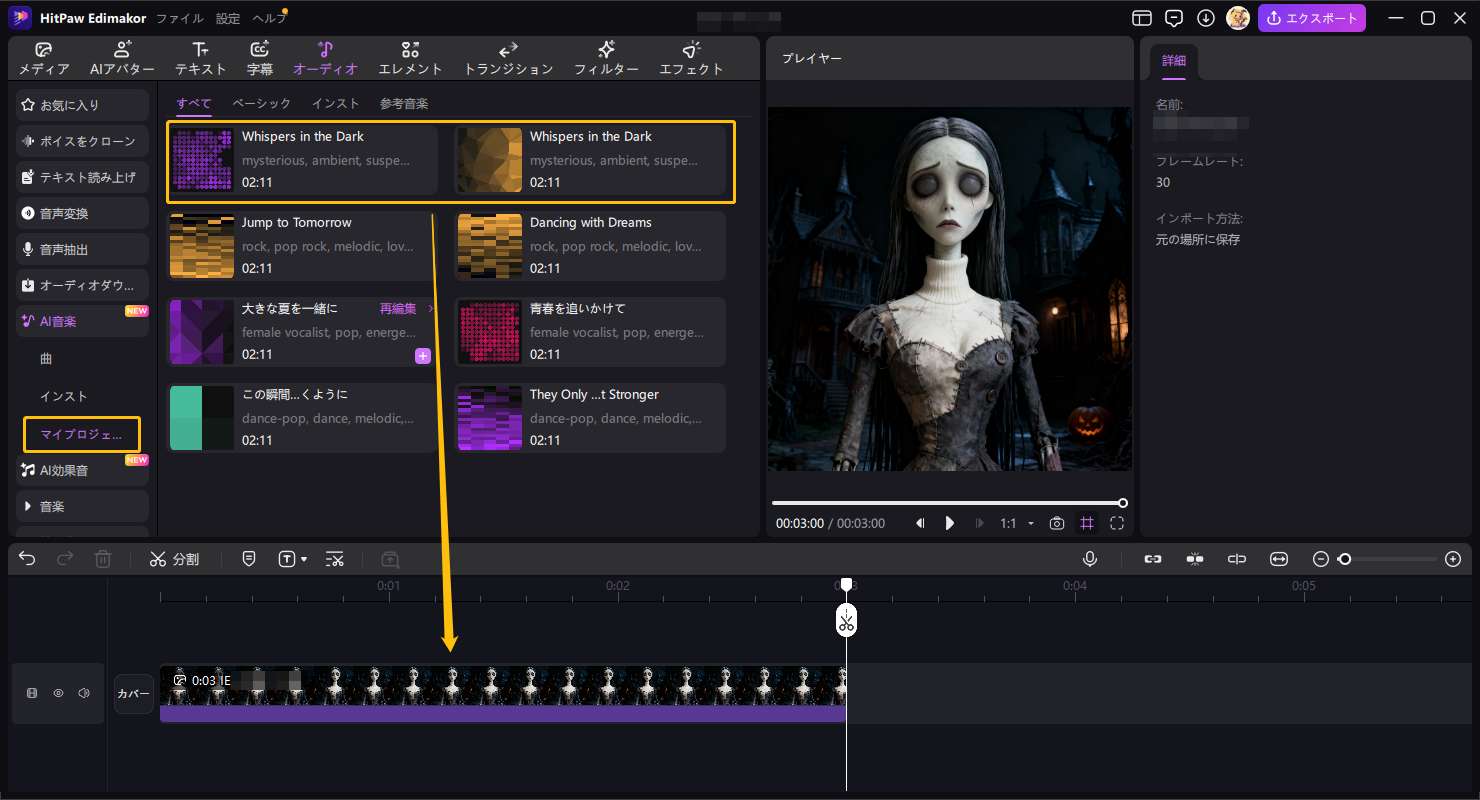1480x800 pixels.
Task: Select the インスト filter tab
Action: [x=335, y=103]
